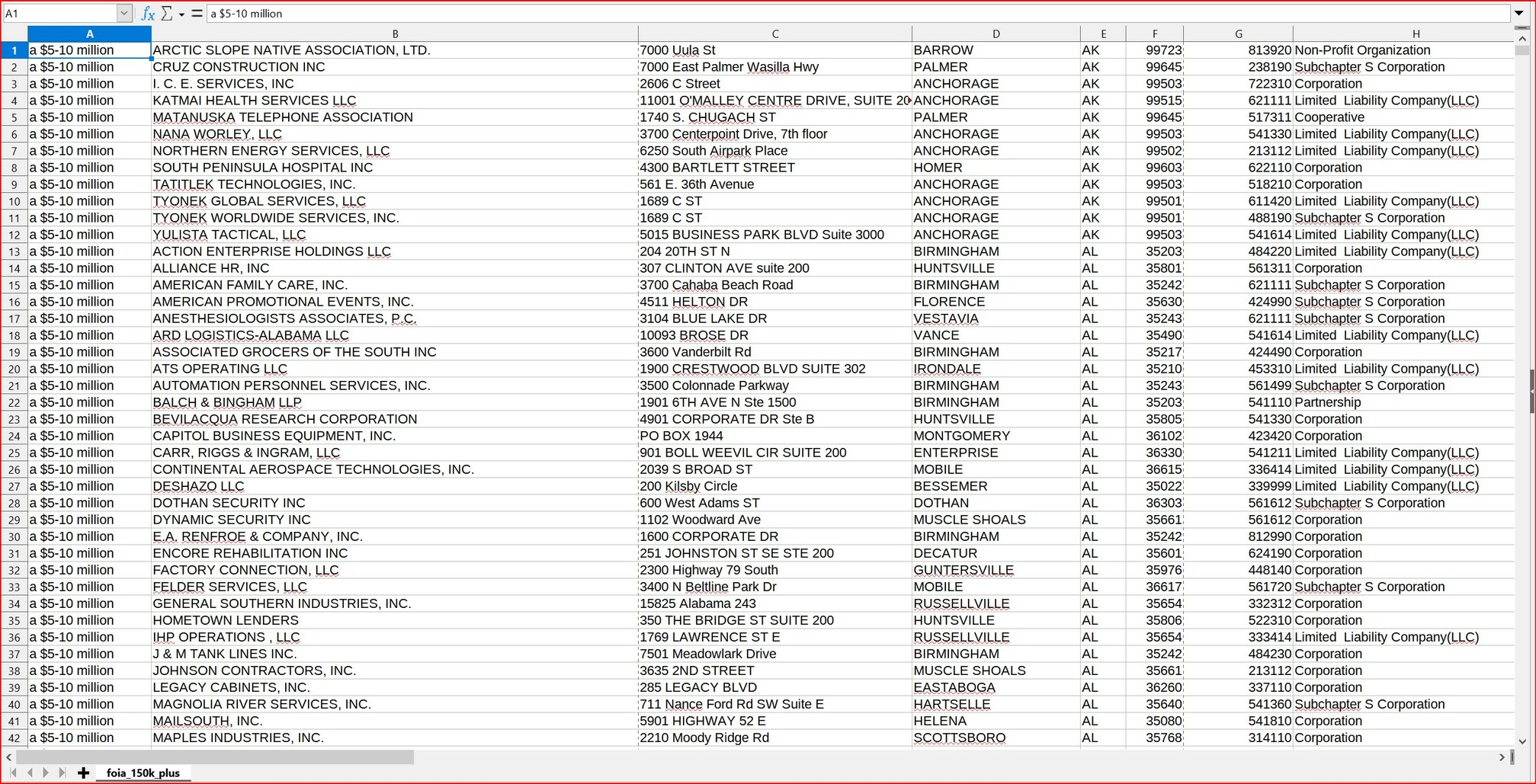Expand the formula bar input line
The height and width of the screenshot is (784, 1536).
coord(1518,14)
